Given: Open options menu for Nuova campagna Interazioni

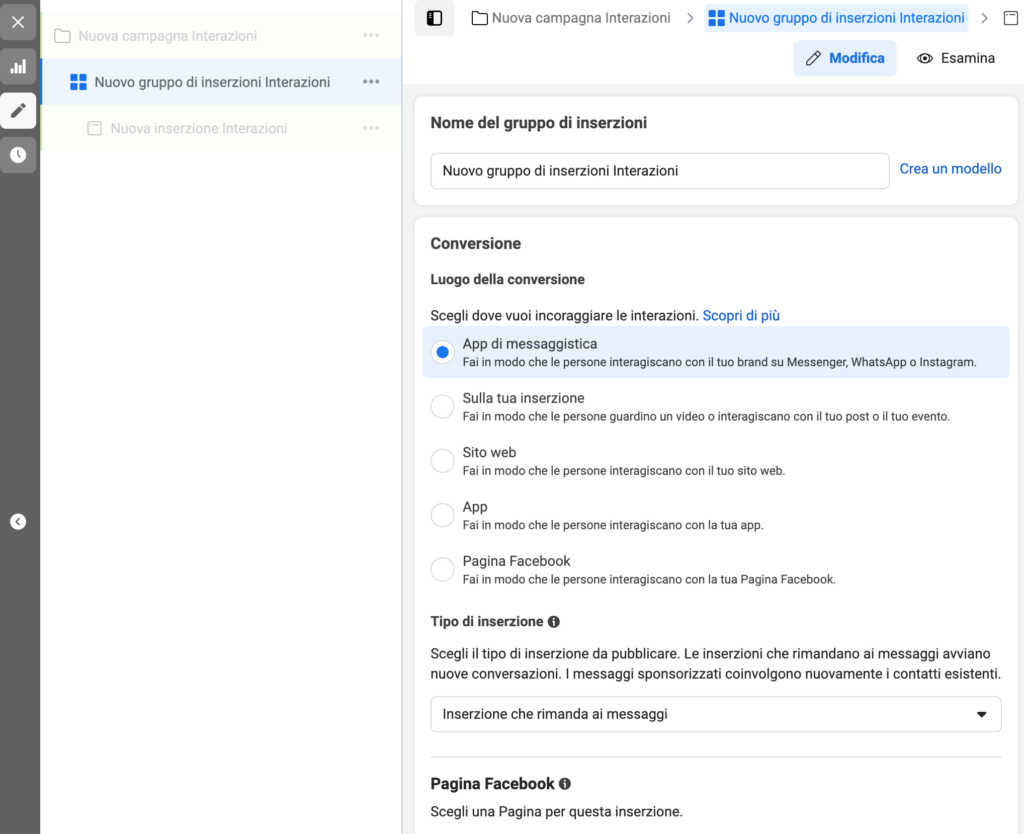Looking at the screenshot, I should pos(371,36).
